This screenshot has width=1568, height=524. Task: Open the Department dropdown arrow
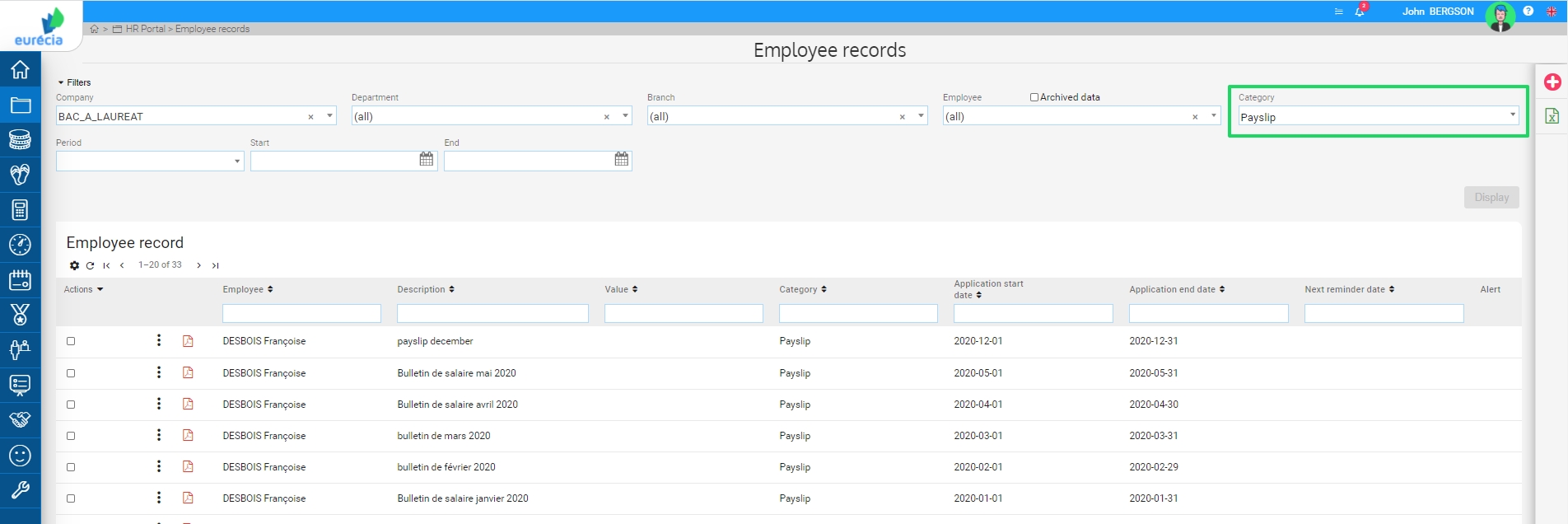(626, 115)
